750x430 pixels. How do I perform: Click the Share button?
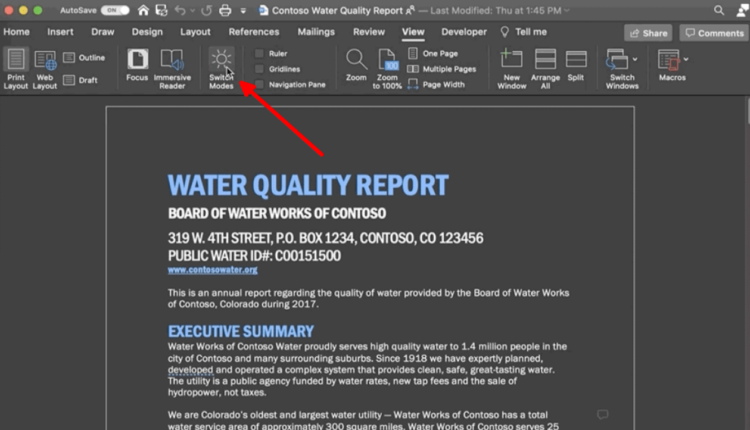click(x=648, y=33)
